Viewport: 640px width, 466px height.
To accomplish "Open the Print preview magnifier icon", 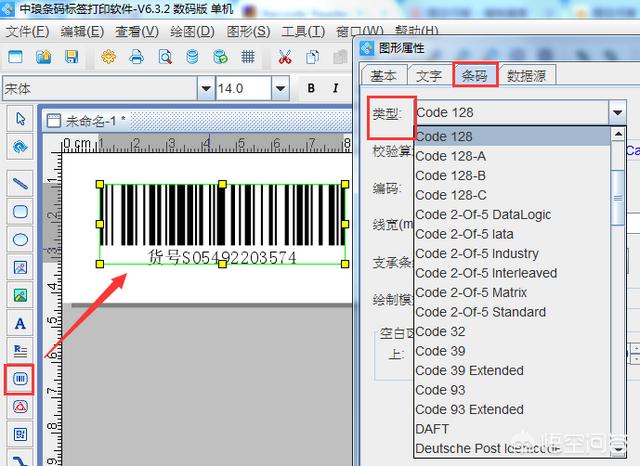I will pos(165,56).
